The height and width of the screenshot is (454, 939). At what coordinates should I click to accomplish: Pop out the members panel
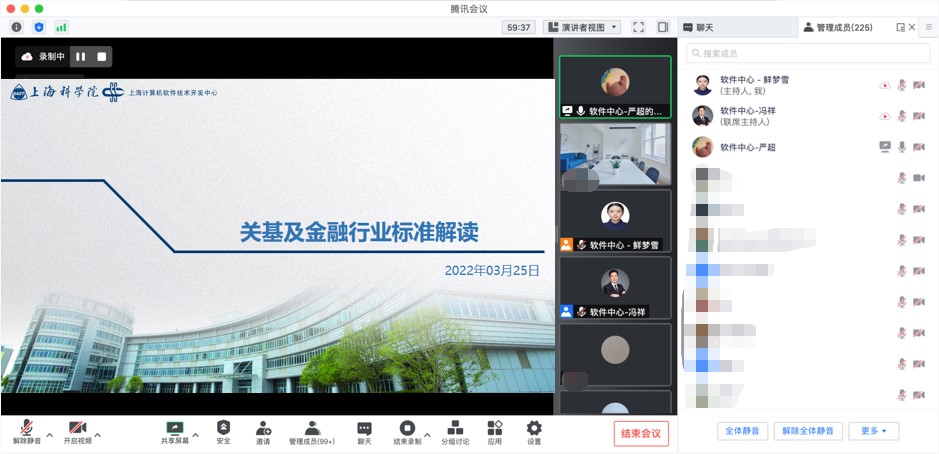point(900,27)
